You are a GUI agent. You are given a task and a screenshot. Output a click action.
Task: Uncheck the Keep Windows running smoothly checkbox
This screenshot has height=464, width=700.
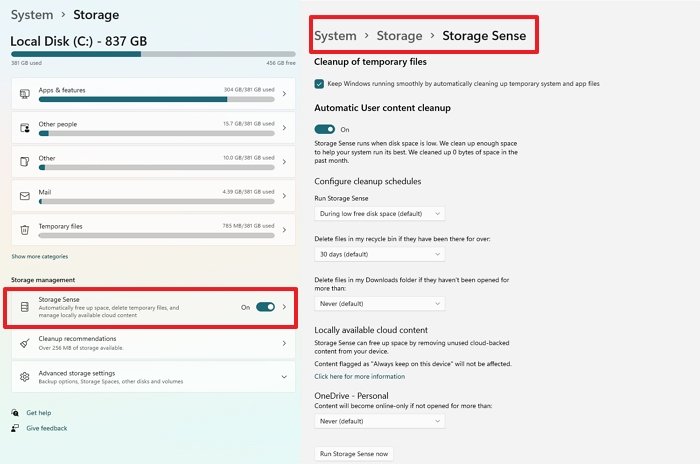pos(319,84)
